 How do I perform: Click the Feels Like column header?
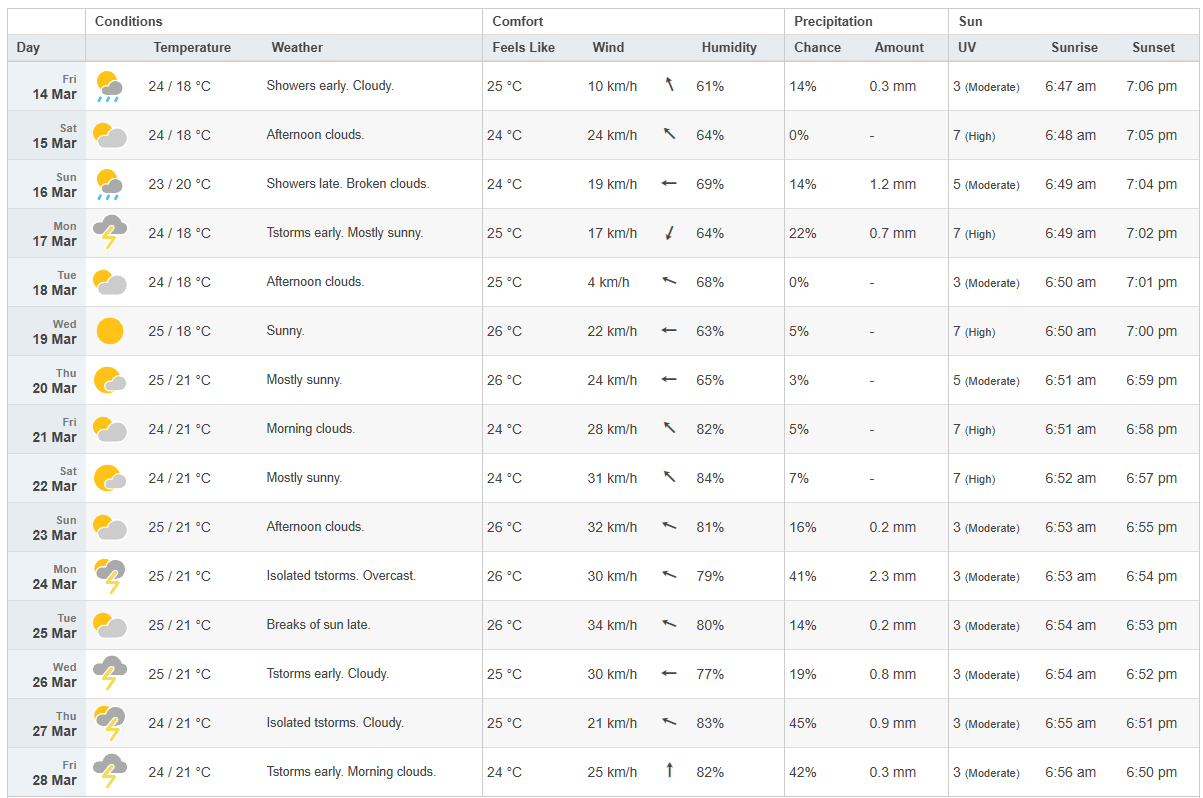click(523, 48)
